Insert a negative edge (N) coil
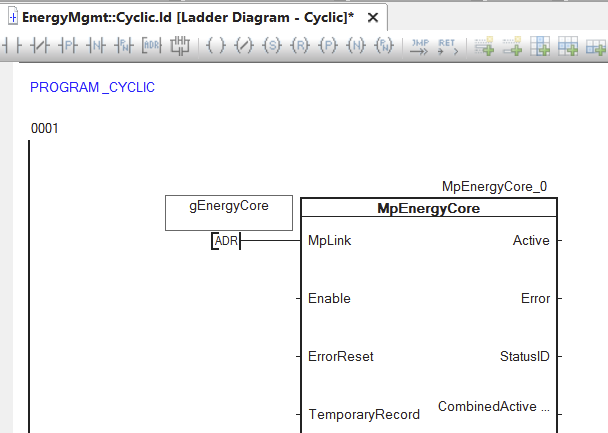Viewport: 608px width, 433px height. tap(356, 46)
